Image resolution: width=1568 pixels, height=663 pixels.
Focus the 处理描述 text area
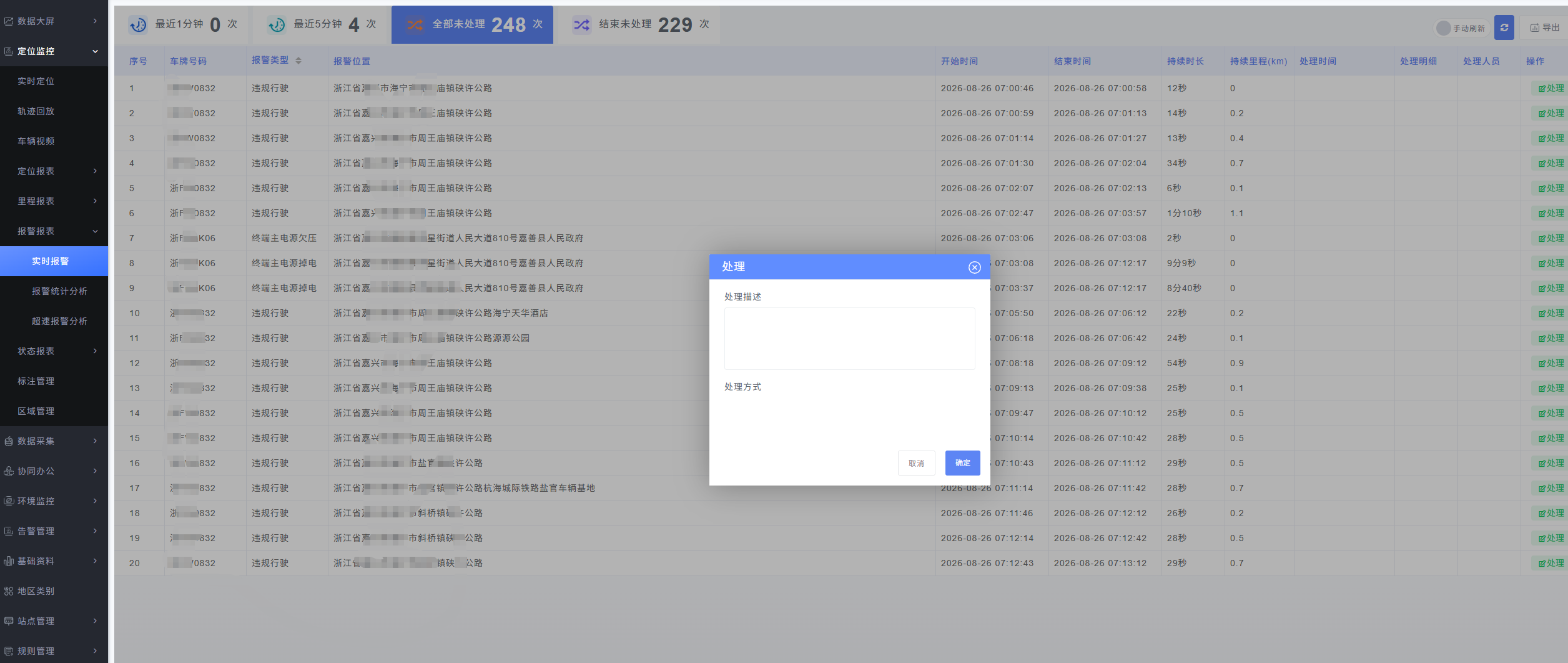click(849, 338)
